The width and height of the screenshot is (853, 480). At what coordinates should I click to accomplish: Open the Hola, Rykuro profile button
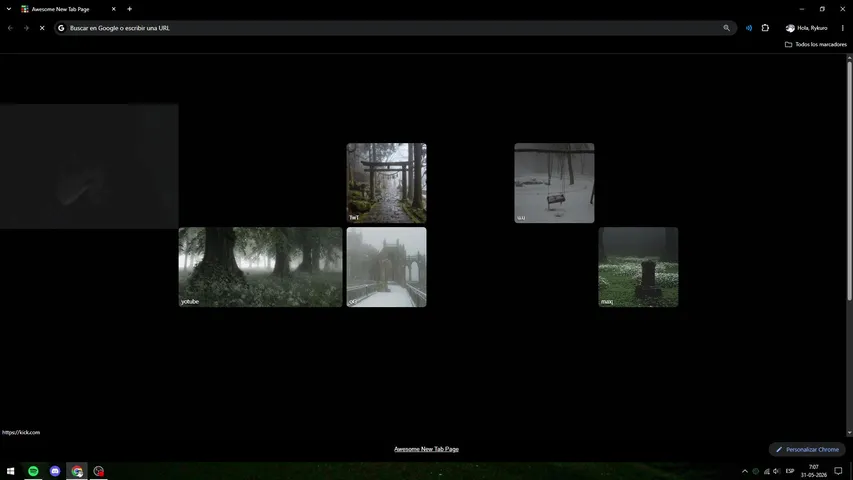806,28
